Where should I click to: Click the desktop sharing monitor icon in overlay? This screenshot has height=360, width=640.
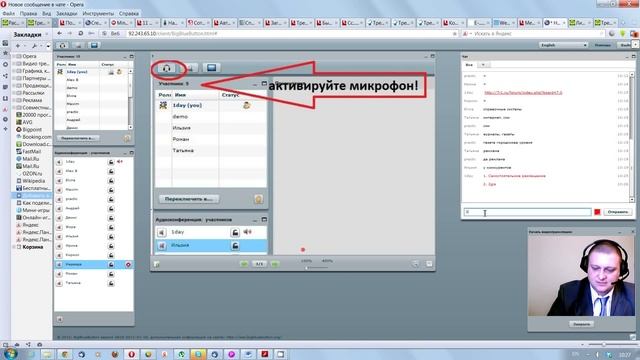point(211,68)
